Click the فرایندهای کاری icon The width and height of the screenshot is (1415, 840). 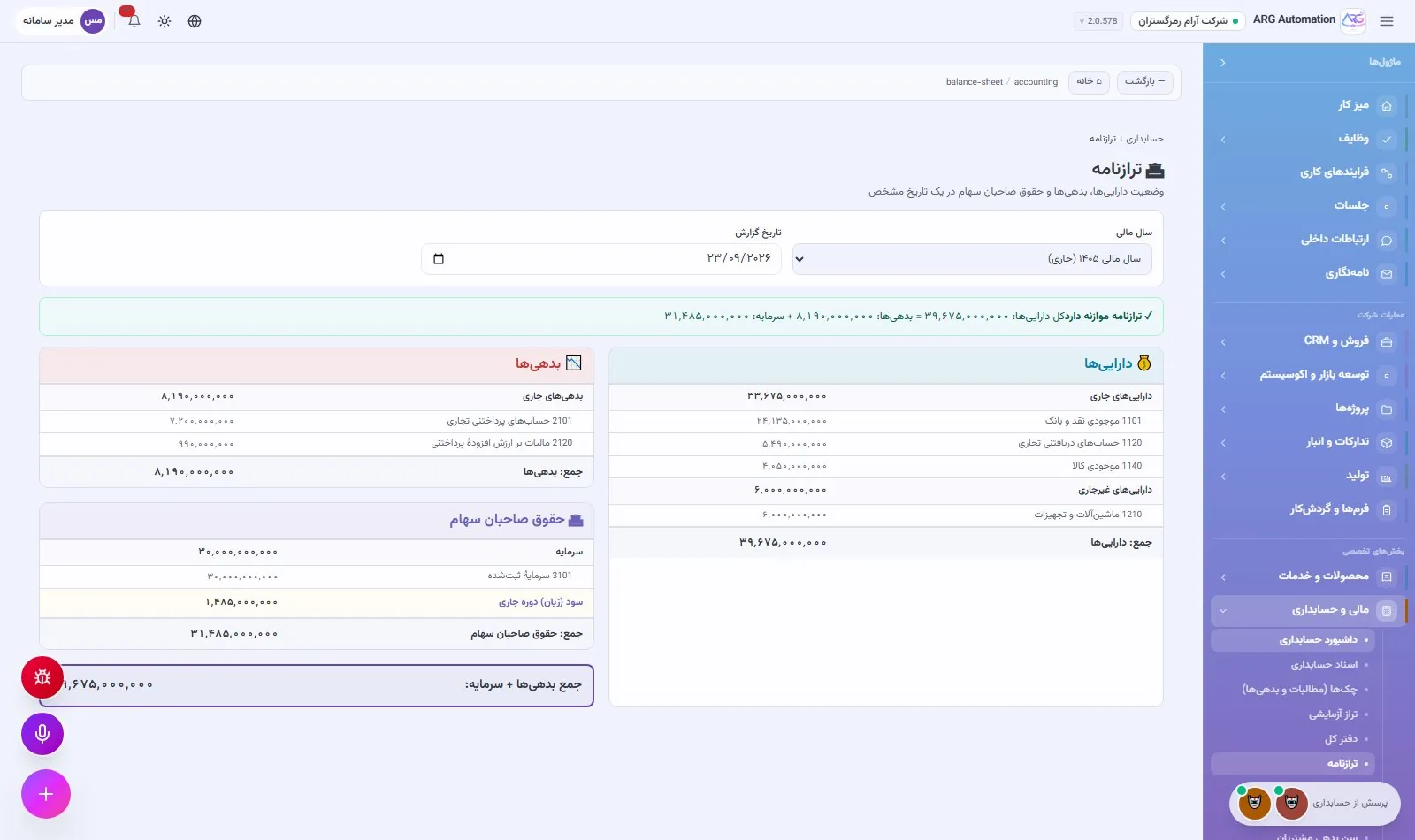pyautogui.click(x=1387, y=172)
